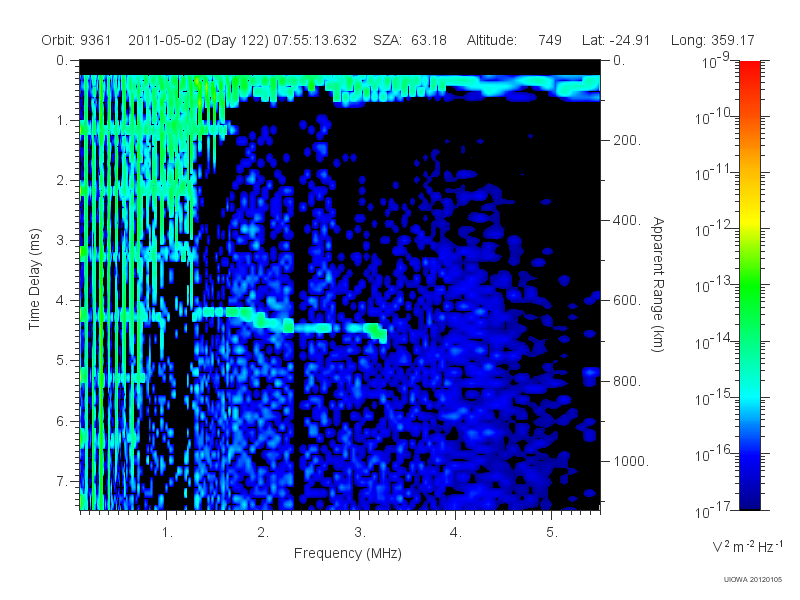The height and width of the screenshot is (600, 800).
Task: Click the '10^-9' colorbar tick label
Action: click(716, 62)
